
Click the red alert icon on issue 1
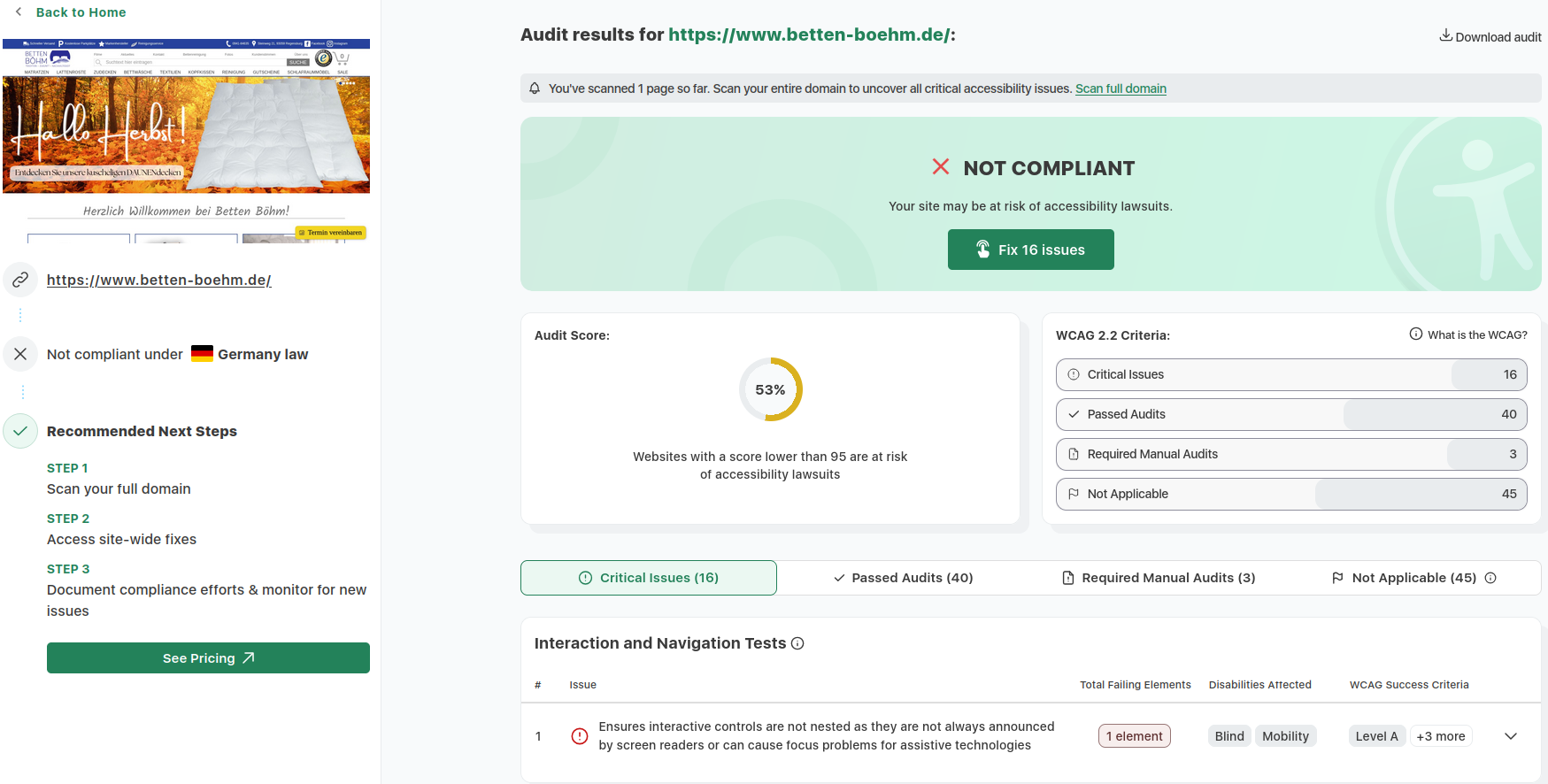coord(580,736)
